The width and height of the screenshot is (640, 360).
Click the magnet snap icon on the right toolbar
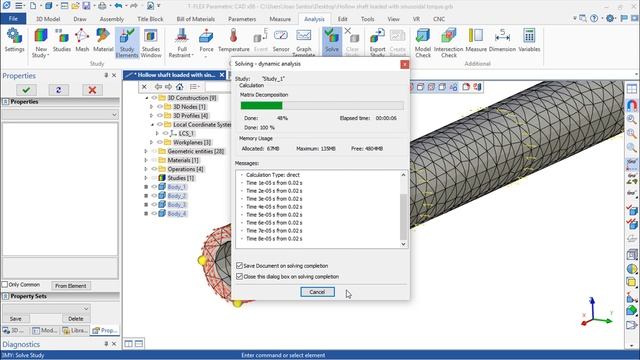pos(631,105)
